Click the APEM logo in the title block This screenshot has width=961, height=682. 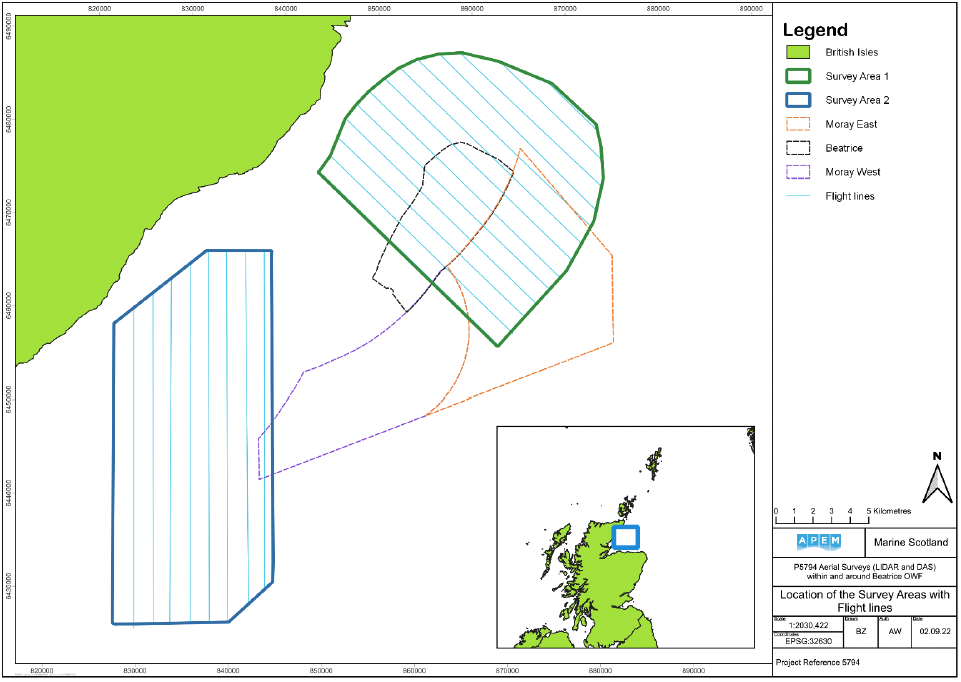click(x=818, y=542)
